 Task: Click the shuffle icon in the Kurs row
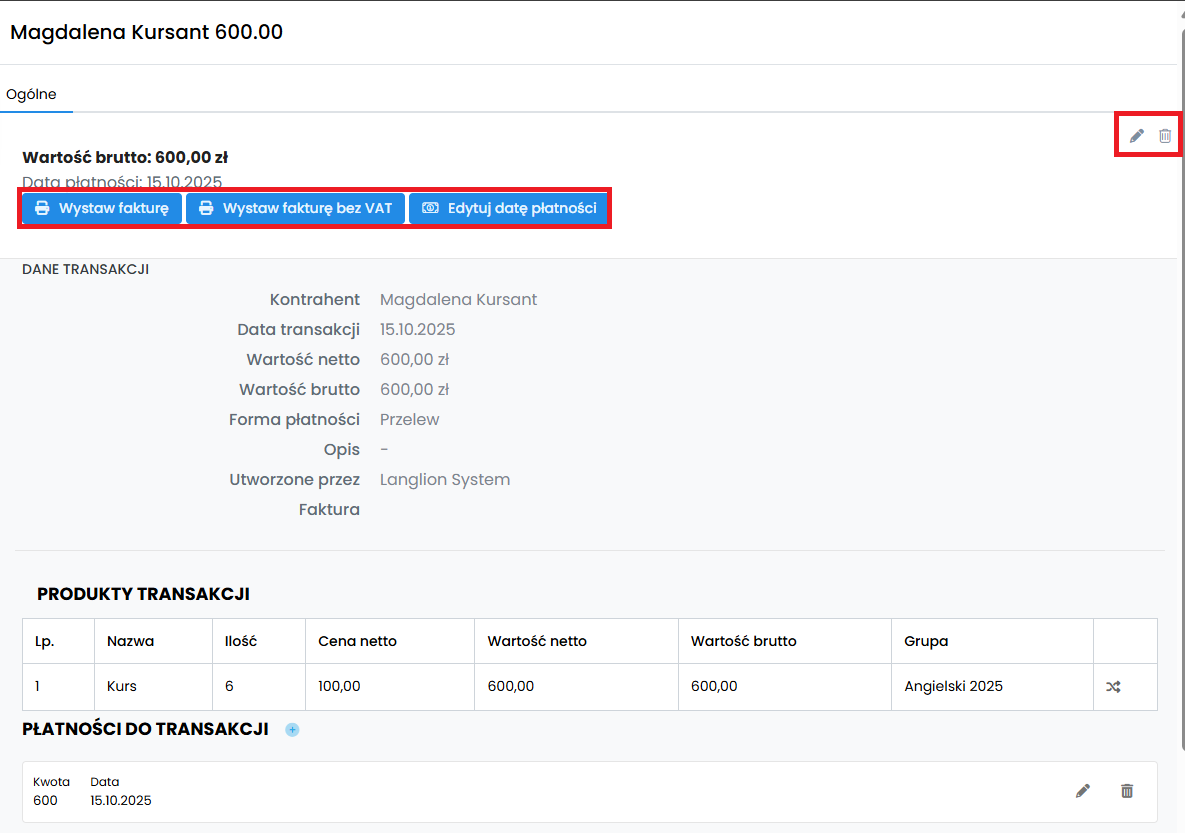1113,687
